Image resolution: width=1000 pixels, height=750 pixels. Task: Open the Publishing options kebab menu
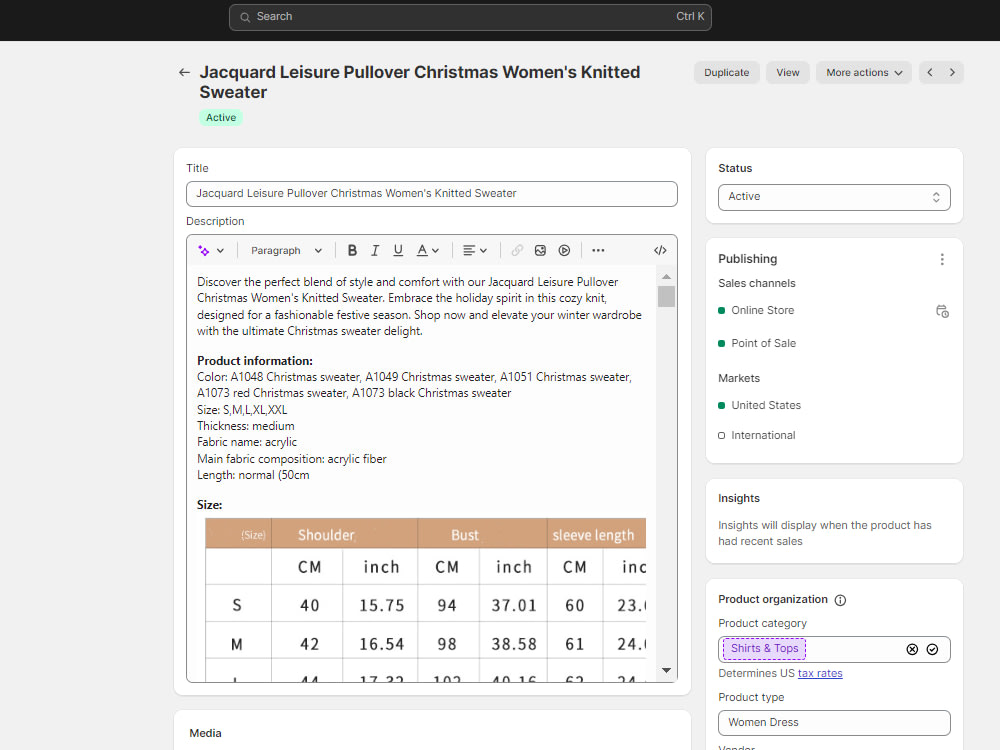942,260
